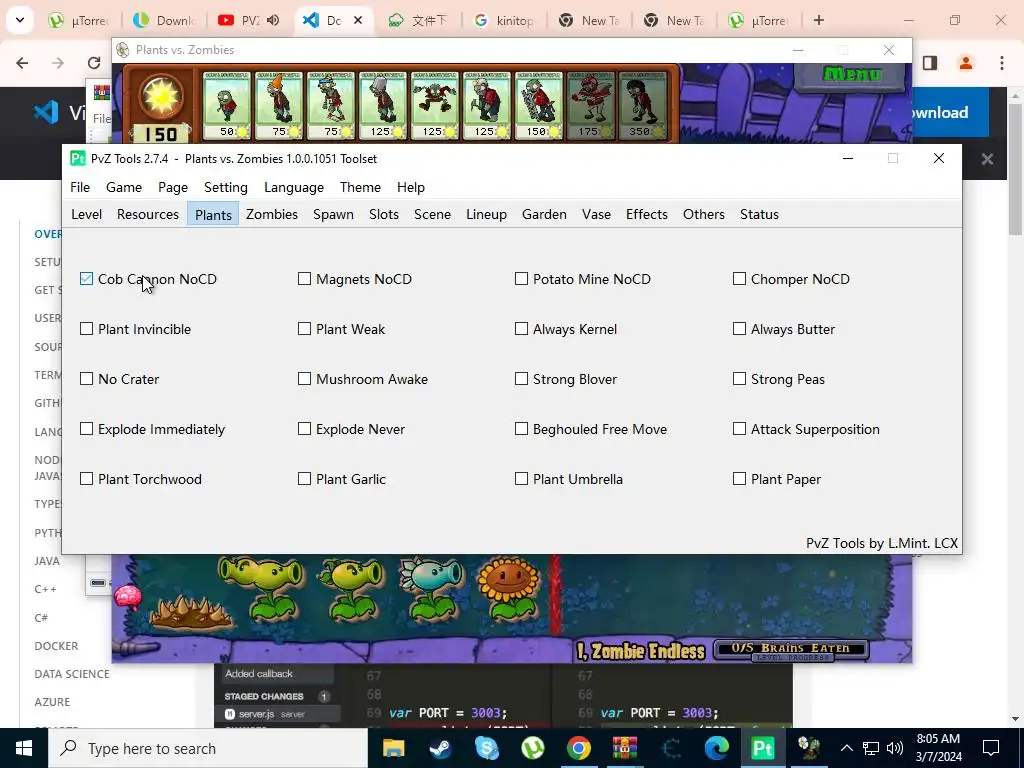Tick Explode Immediately
1024x768 pixels.
(86, 429)
